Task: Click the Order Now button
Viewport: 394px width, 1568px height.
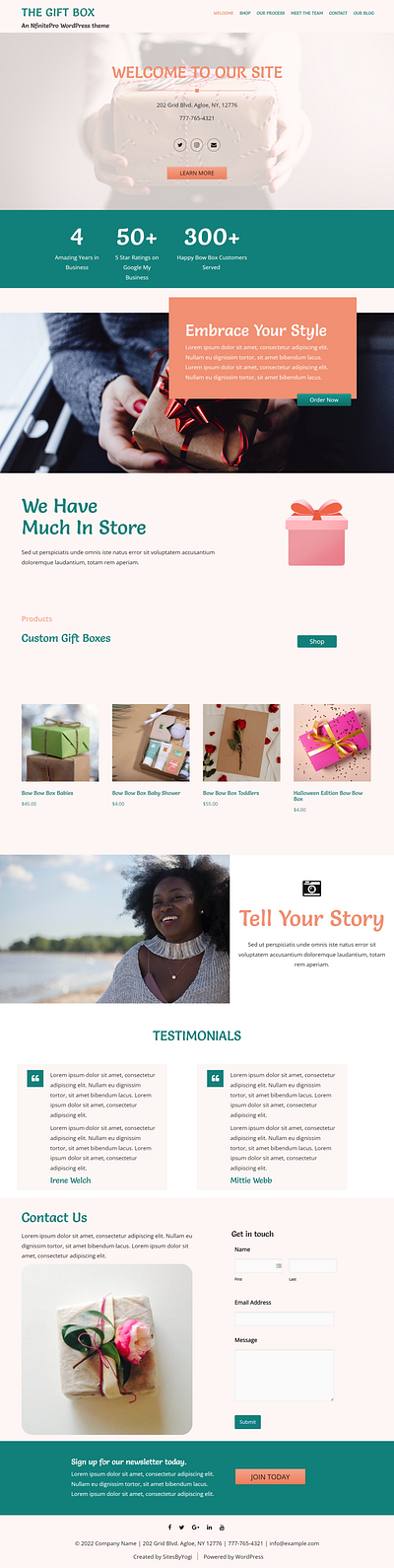Action: [324, 400]
